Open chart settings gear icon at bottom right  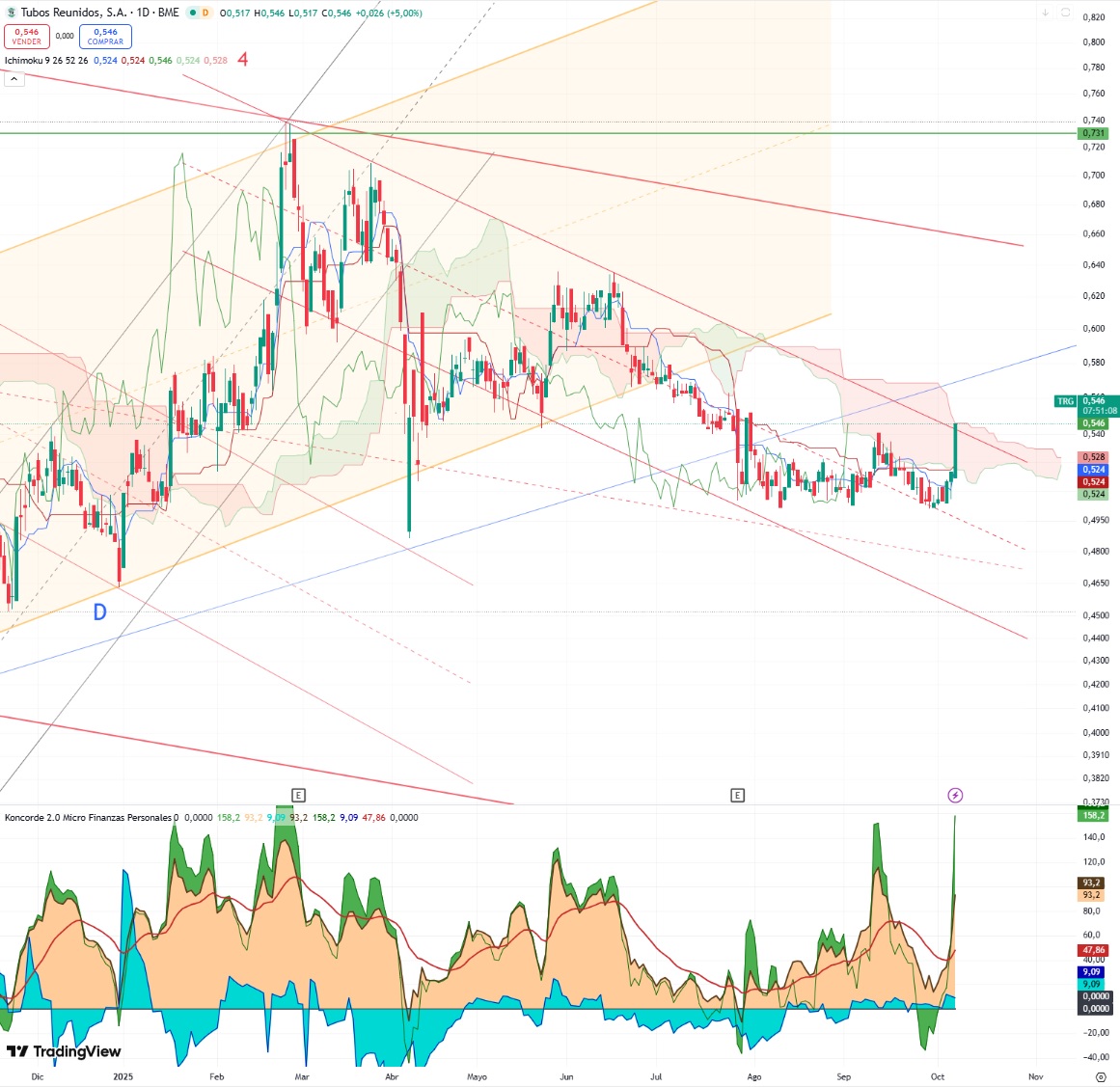1101,1077
